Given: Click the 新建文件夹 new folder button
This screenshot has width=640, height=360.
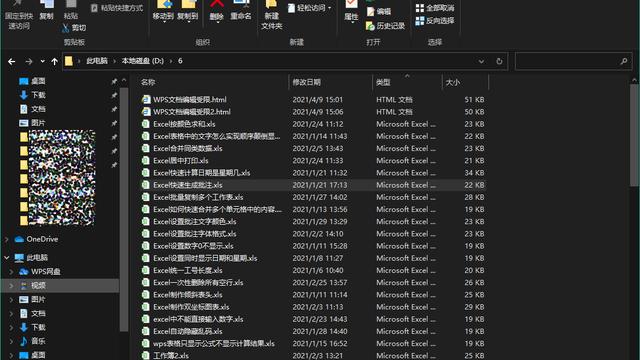Looking at the screenshot, I should pos(271,15).
